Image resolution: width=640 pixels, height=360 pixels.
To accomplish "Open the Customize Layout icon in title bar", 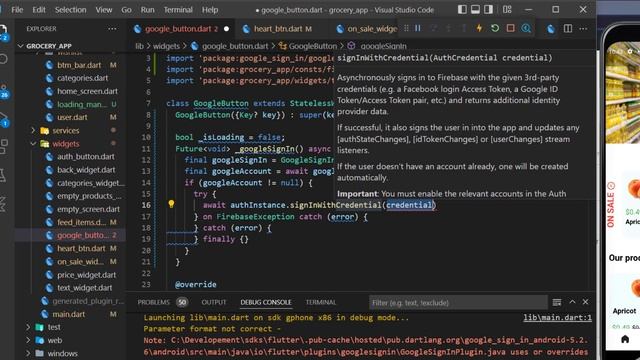I will click(x=507, y=9).
